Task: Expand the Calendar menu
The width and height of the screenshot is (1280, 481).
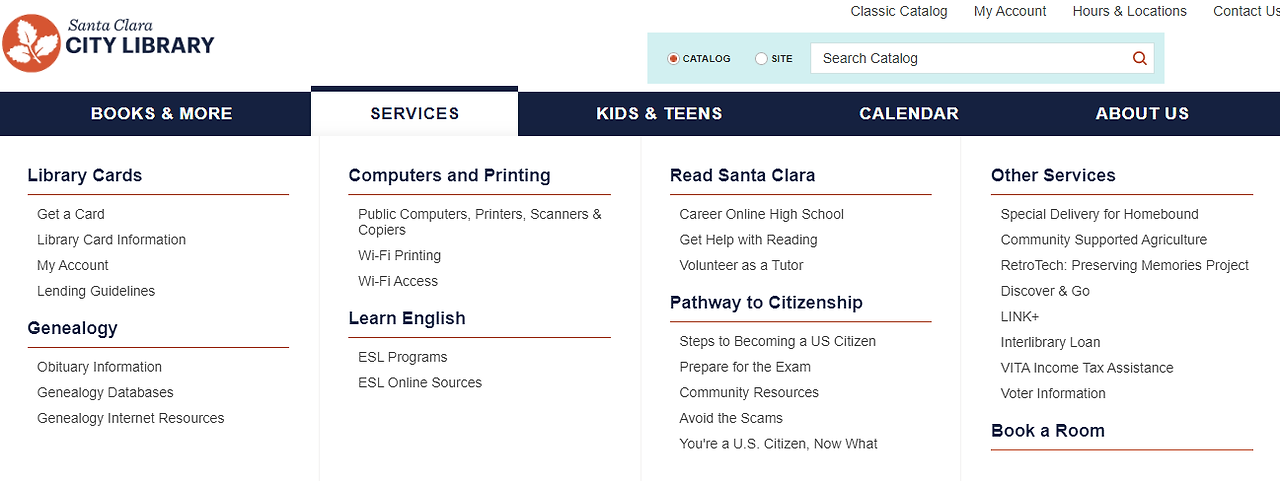Action: tap(909, 114)
